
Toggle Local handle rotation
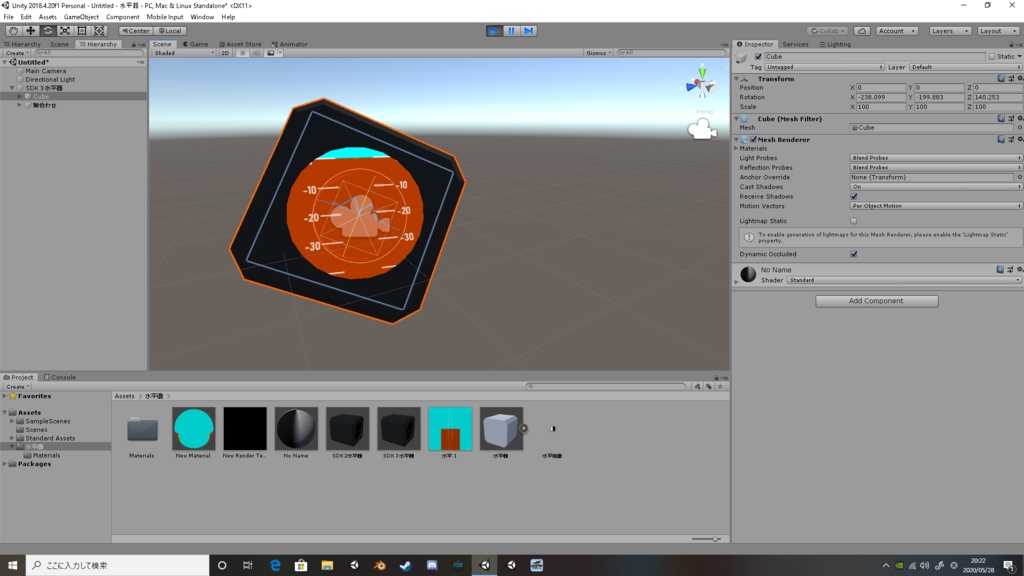[170, 31]
